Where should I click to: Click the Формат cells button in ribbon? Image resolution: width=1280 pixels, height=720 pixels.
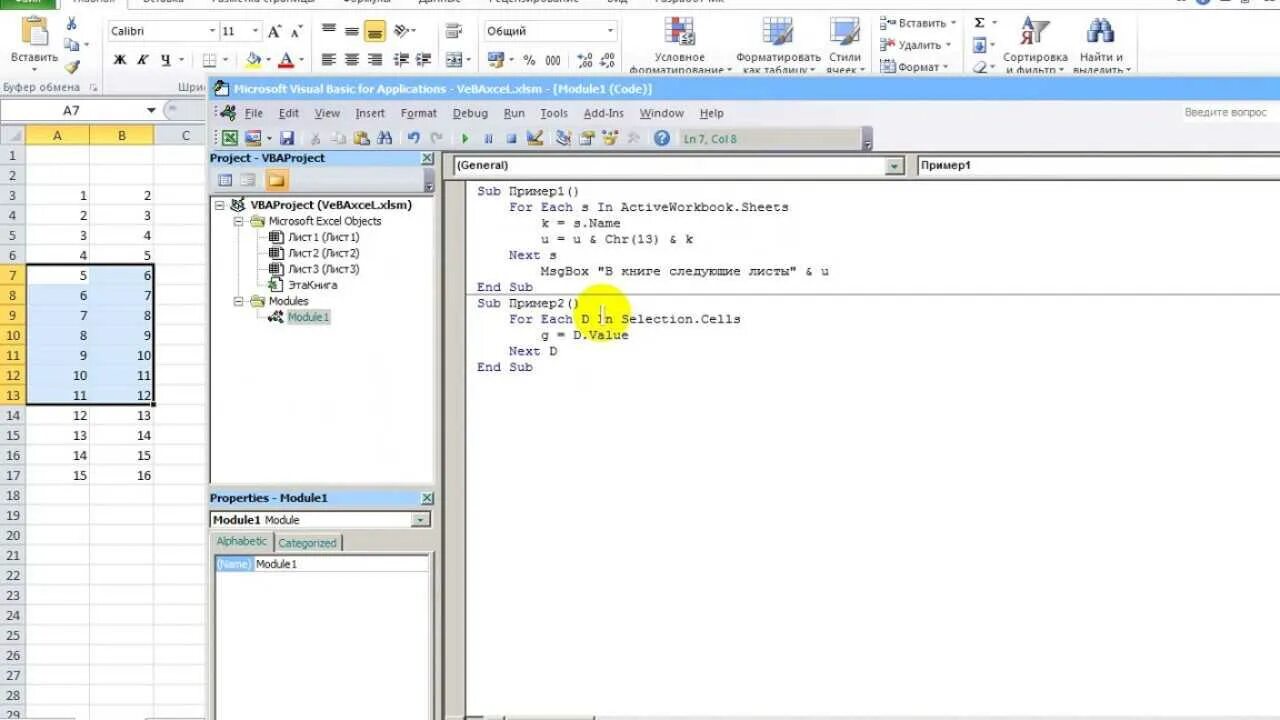point(914,67)
